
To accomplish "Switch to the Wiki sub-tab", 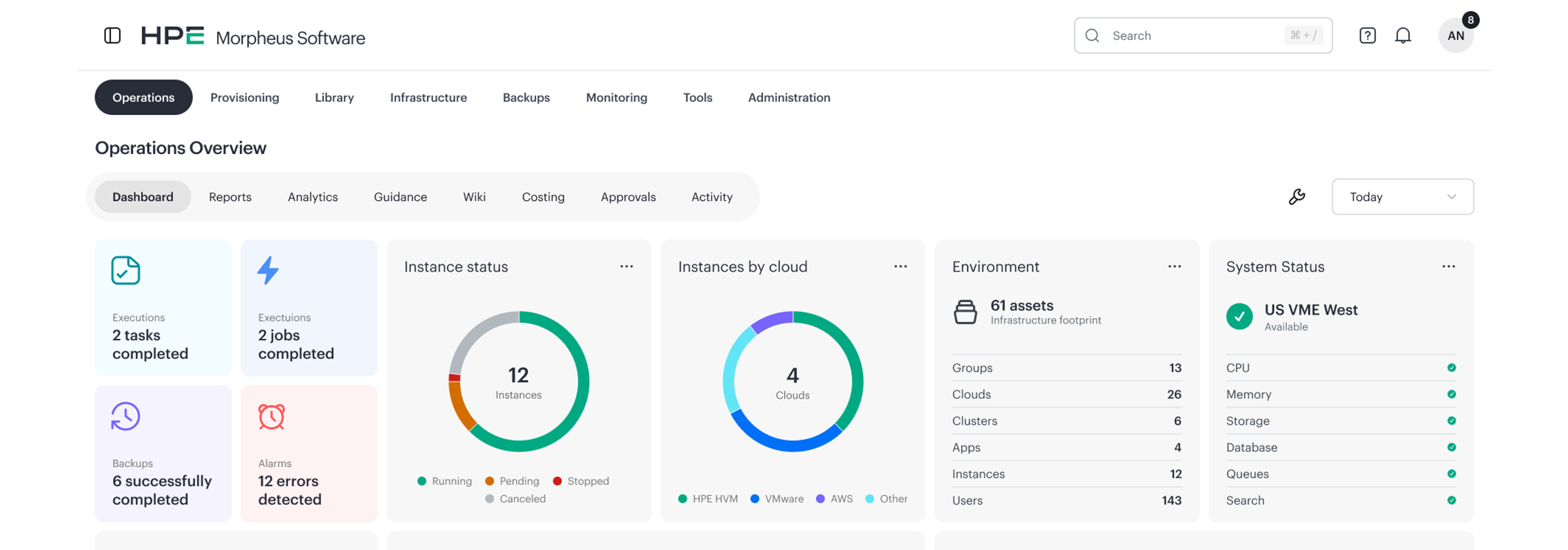I will point(474,197).
